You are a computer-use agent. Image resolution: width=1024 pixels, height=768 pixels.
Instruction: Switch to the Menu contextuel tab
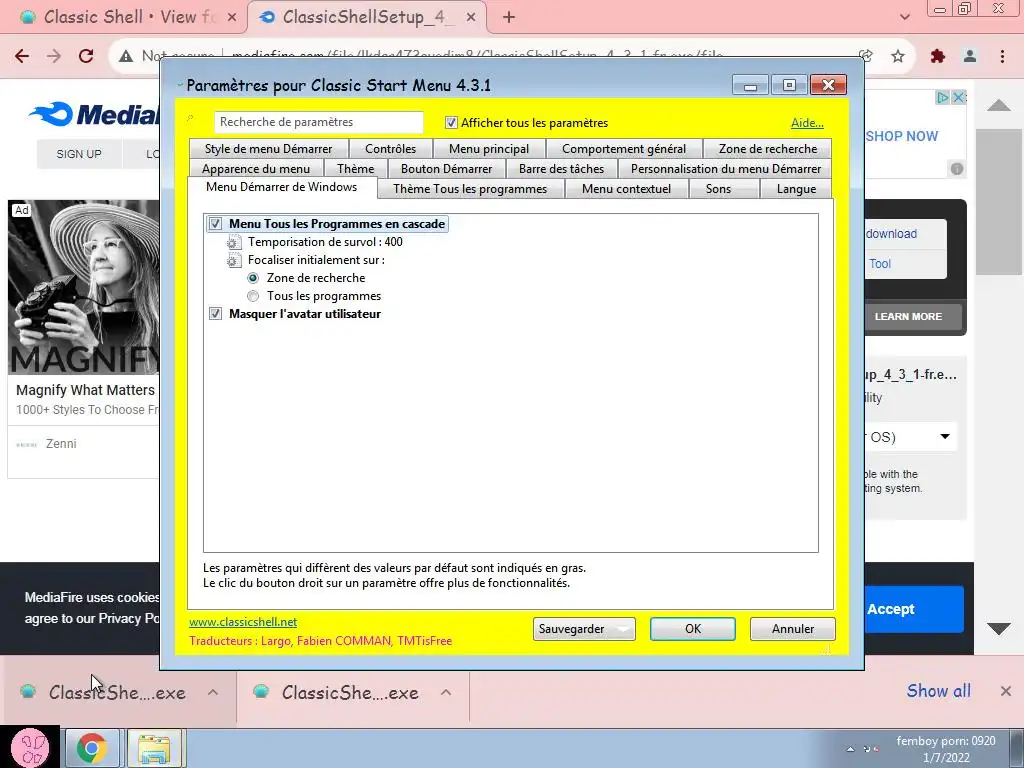626,189
